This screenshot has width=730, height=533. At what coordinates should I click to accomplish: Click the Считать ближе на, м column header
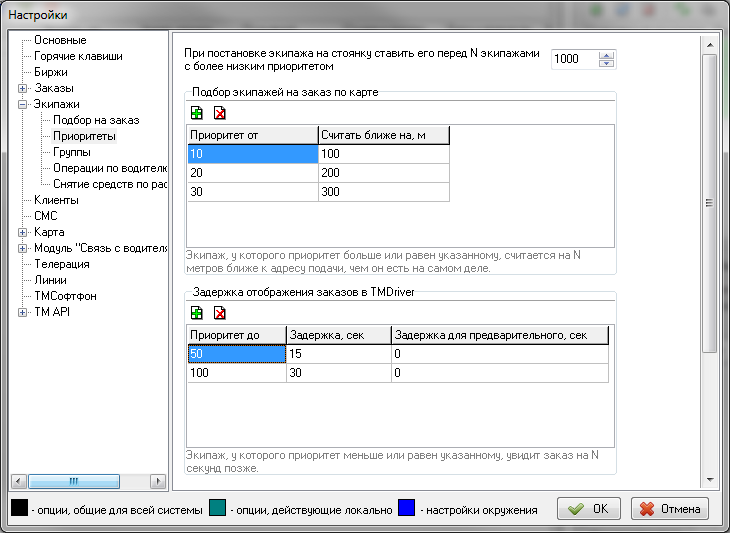pyautogui.click(x=384, y=135)
